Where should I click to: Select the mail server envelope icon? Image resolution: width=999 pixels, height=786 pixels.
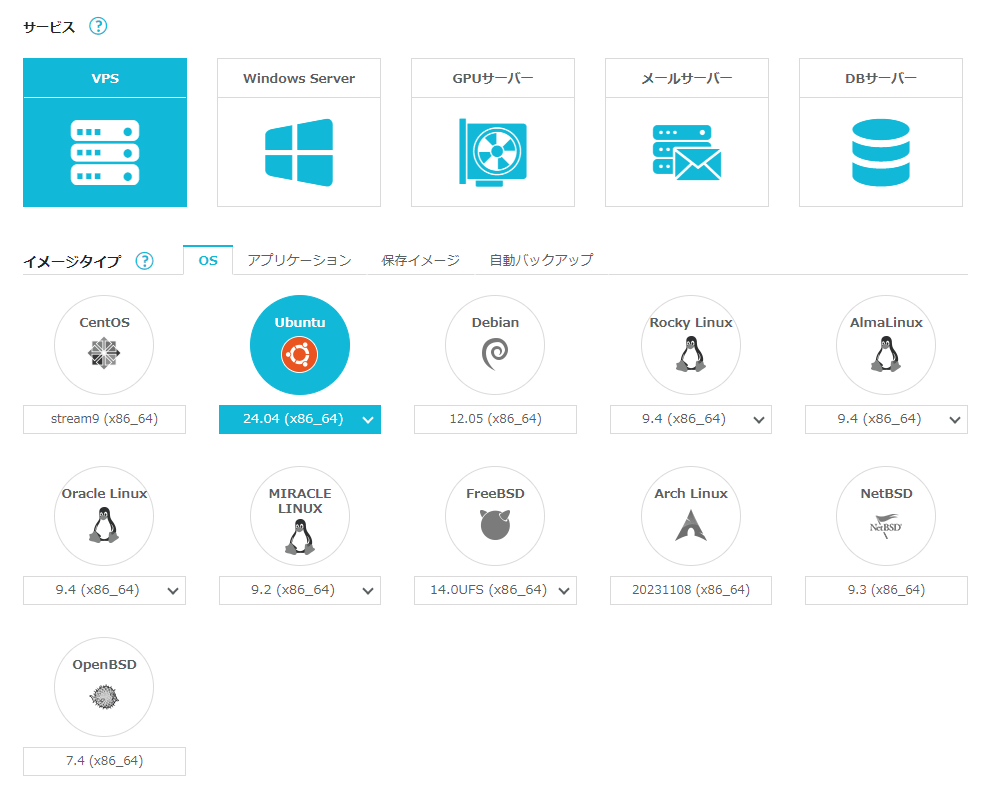(x=687, y=153)
